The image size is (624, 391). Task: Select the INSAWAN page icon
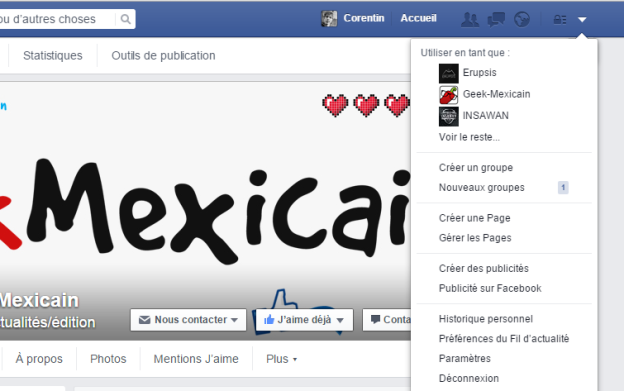(448, 117)
